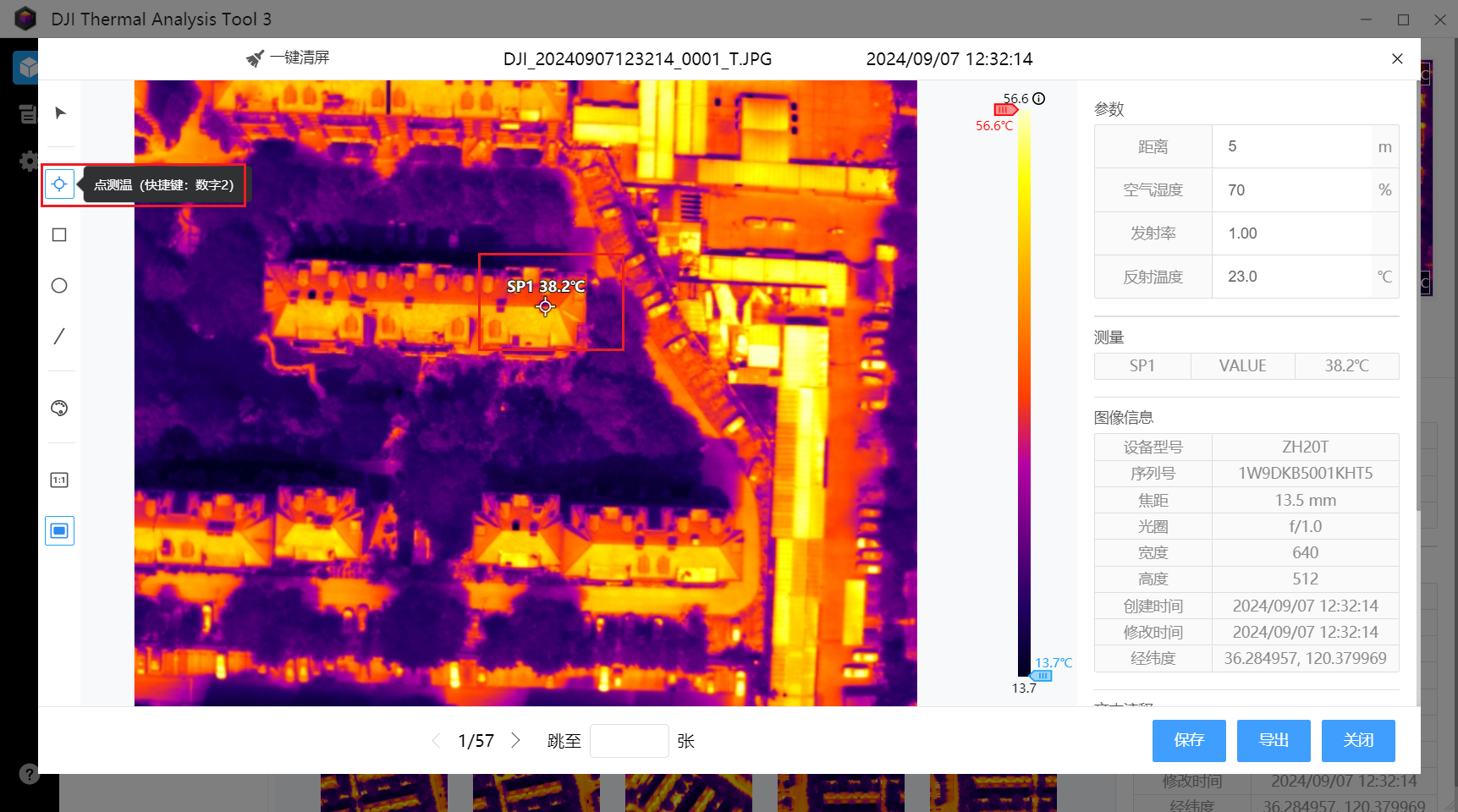The height and width of the screenshot is (812, 1458).
Task: Minimize the DJI Thermal Analysis Tool window
Action: (1366, 19)
